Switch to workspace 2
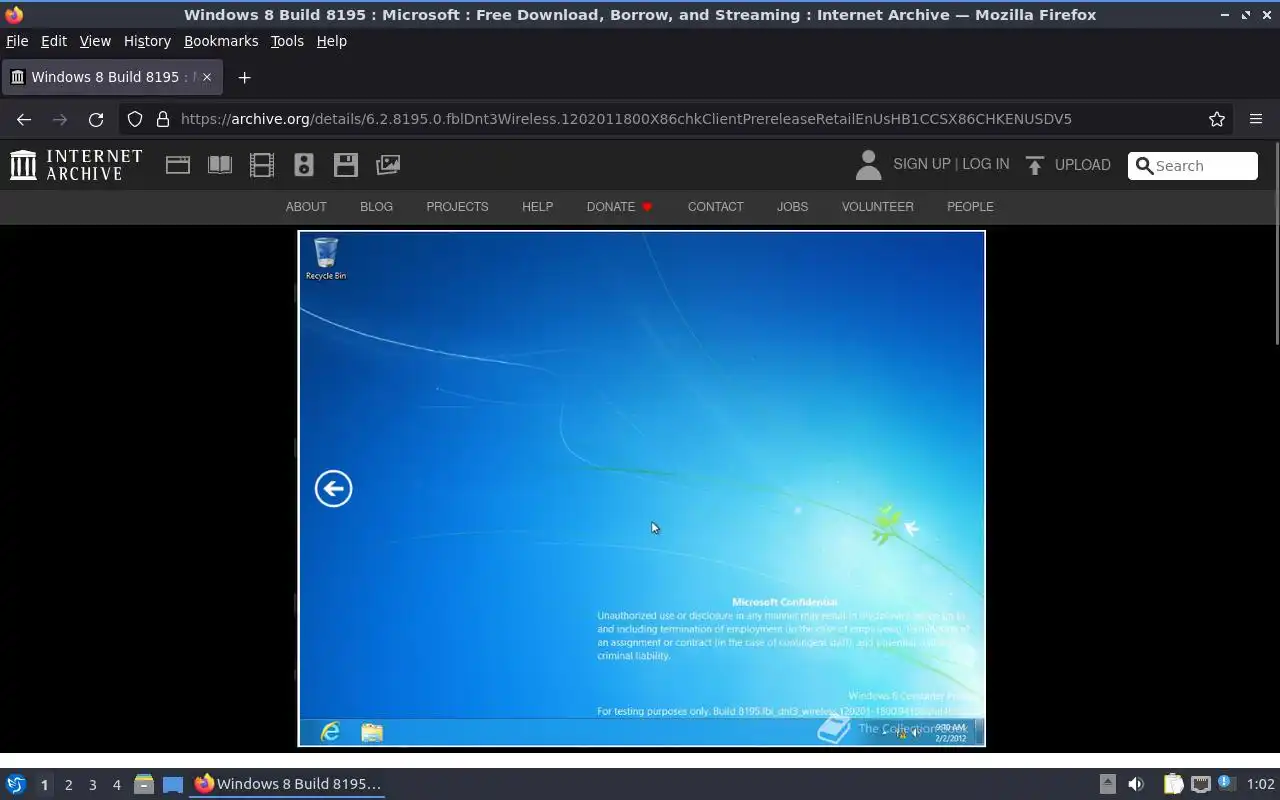 [x=68, y=785]
